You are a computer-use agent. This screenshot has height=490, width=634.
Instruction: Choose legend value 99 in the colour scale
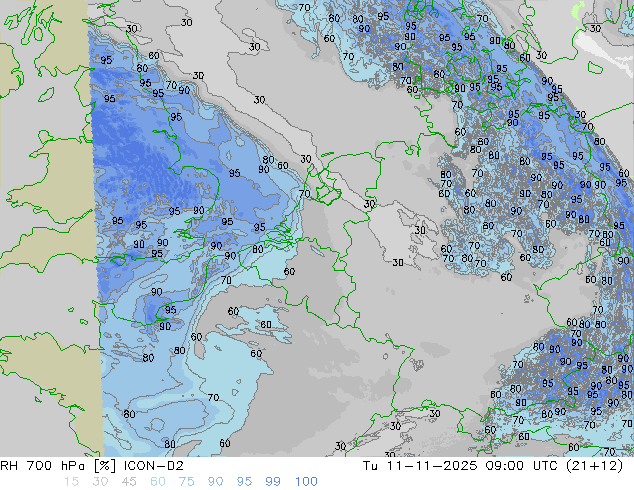tap(273, 482)
